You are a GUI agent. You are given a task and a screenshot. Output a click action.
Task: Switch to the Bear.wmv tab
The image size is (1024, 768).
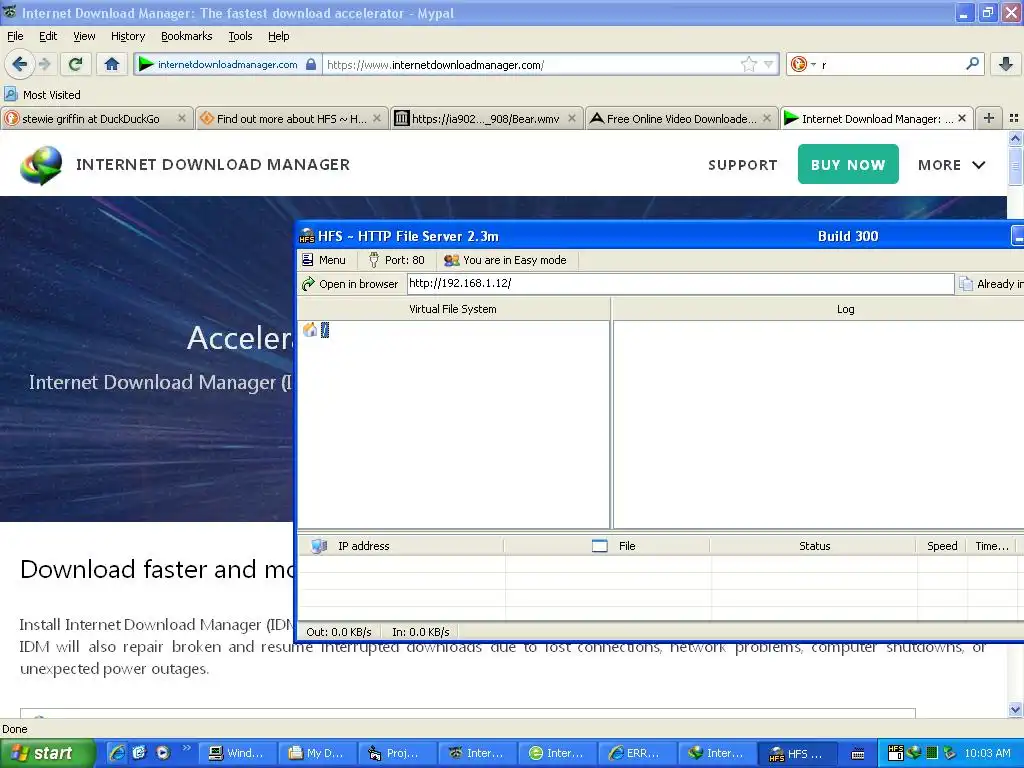coord(485,118)
